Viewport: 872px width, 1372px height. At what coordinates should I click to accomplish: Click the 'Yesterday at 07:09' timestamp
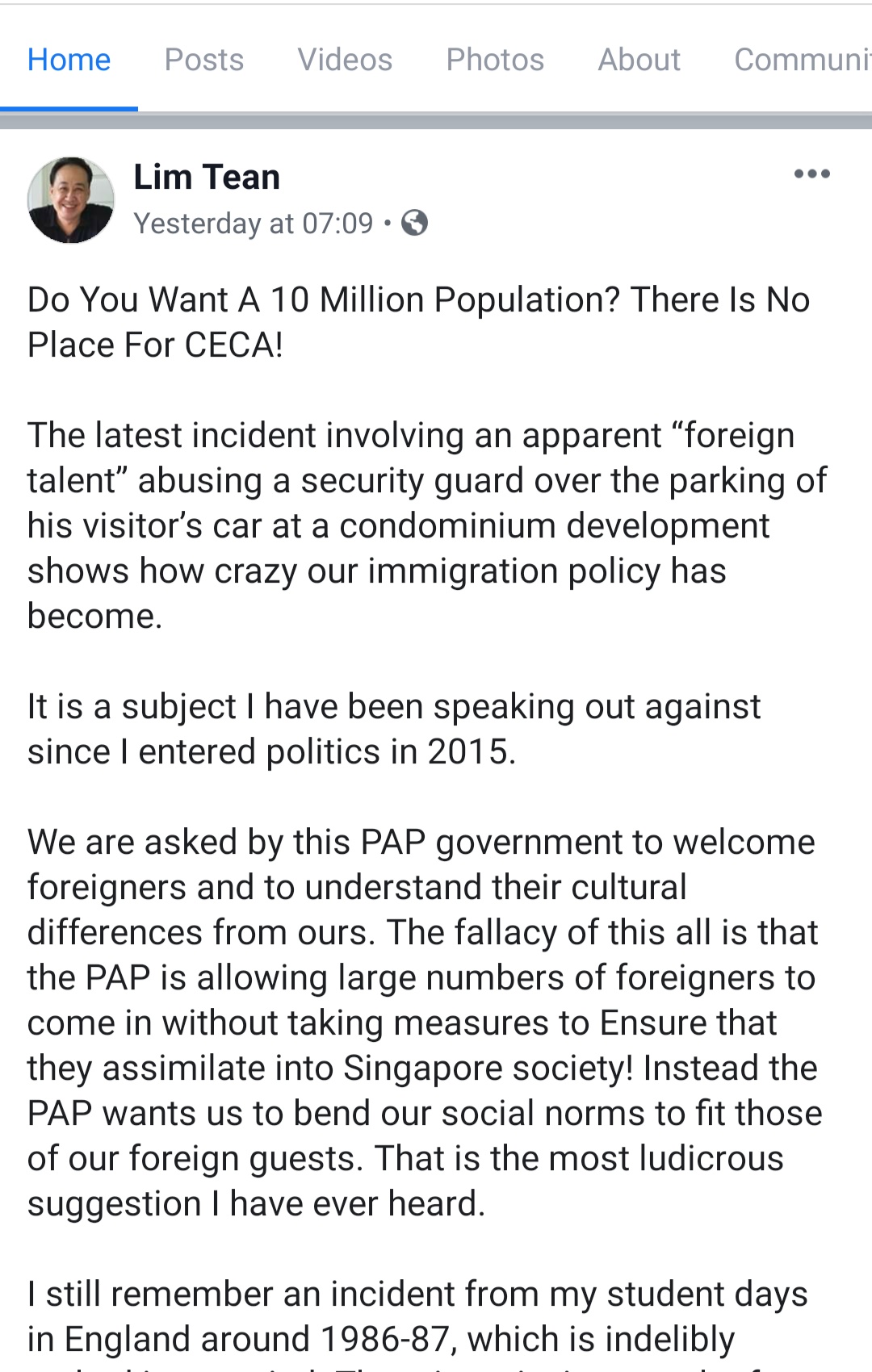[254, 224]
